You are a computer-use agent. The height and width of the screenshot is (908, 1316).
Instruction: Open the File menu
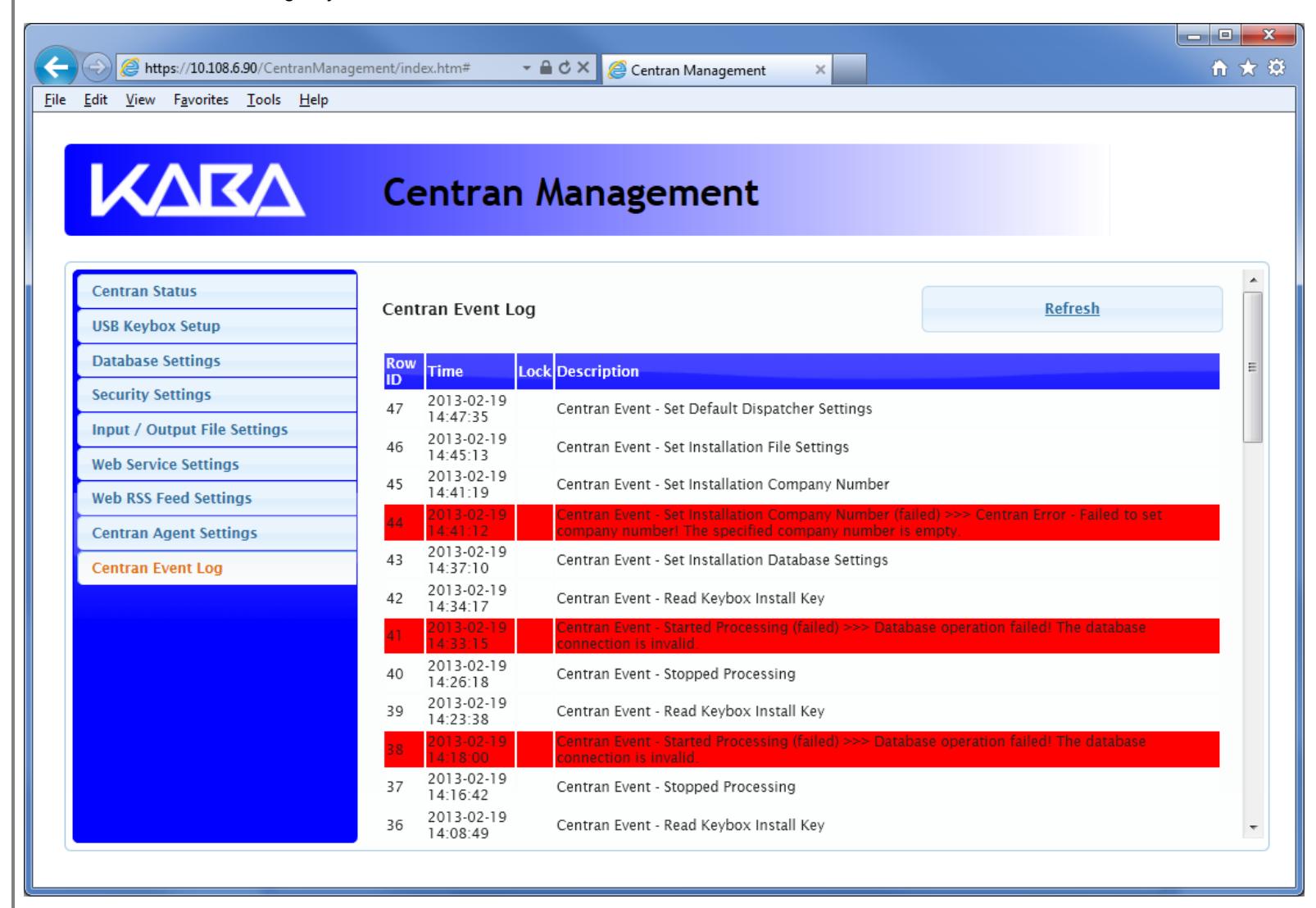click(x=55, y=100)
